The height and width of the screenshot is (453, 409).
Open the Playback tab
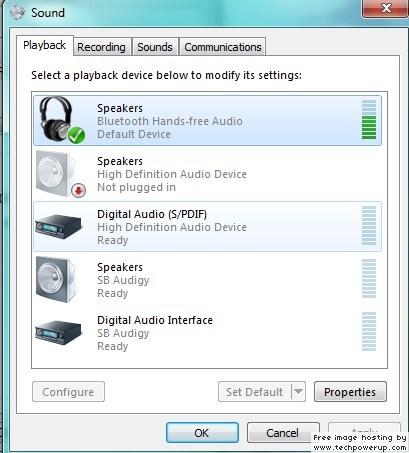(45, 45)
